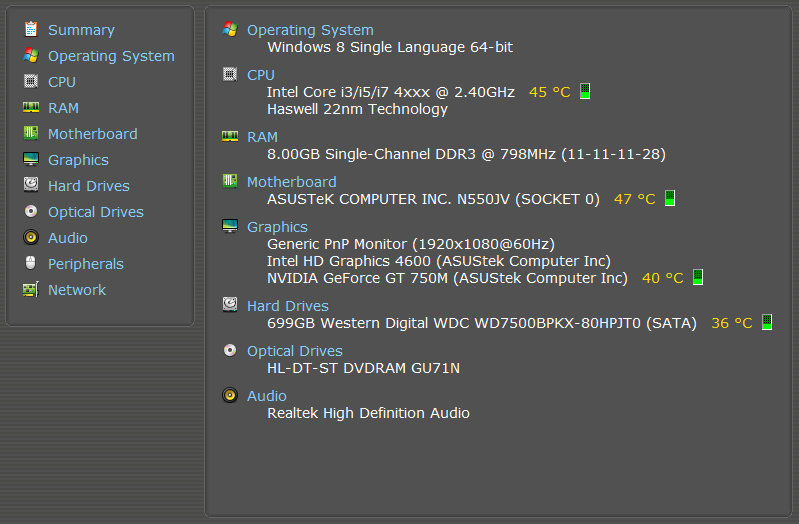Click the CPU temperature reading 45 °C
799x524 pixels.
[550, 92]
